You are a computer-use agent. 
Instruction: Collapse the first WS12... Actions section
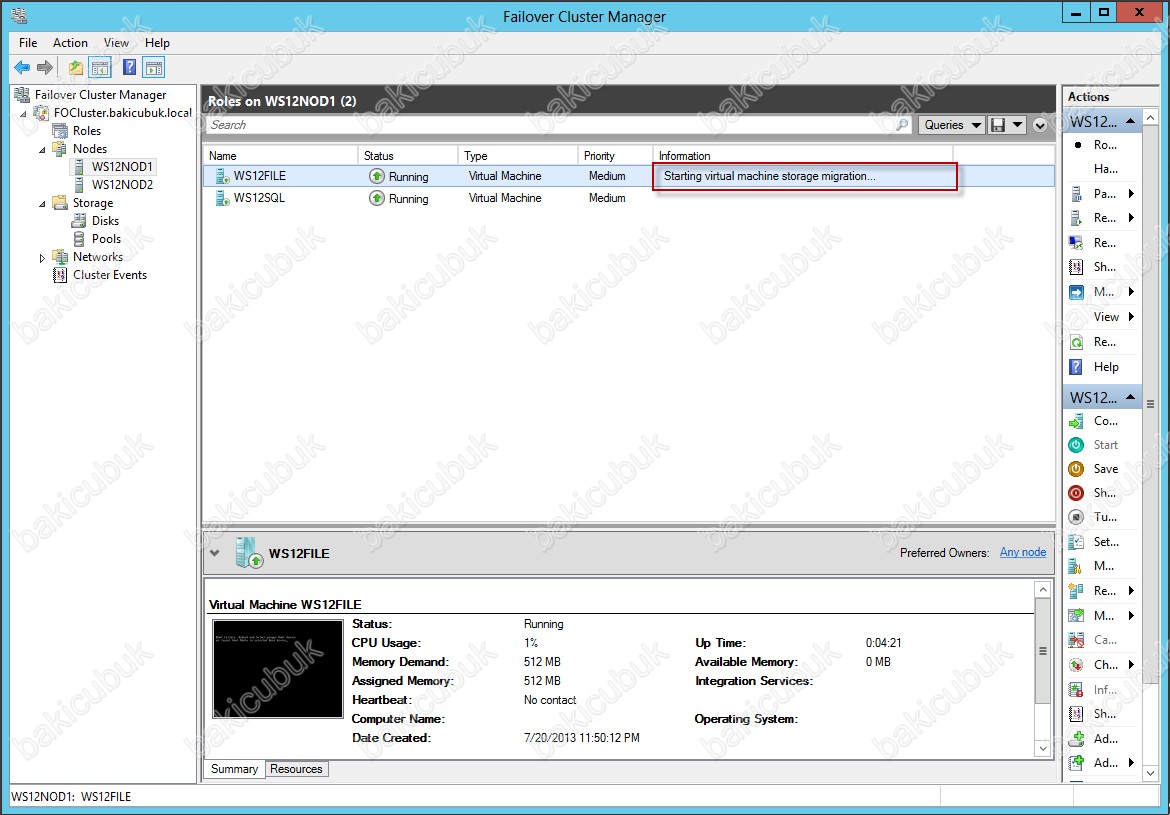(1131, 121)
